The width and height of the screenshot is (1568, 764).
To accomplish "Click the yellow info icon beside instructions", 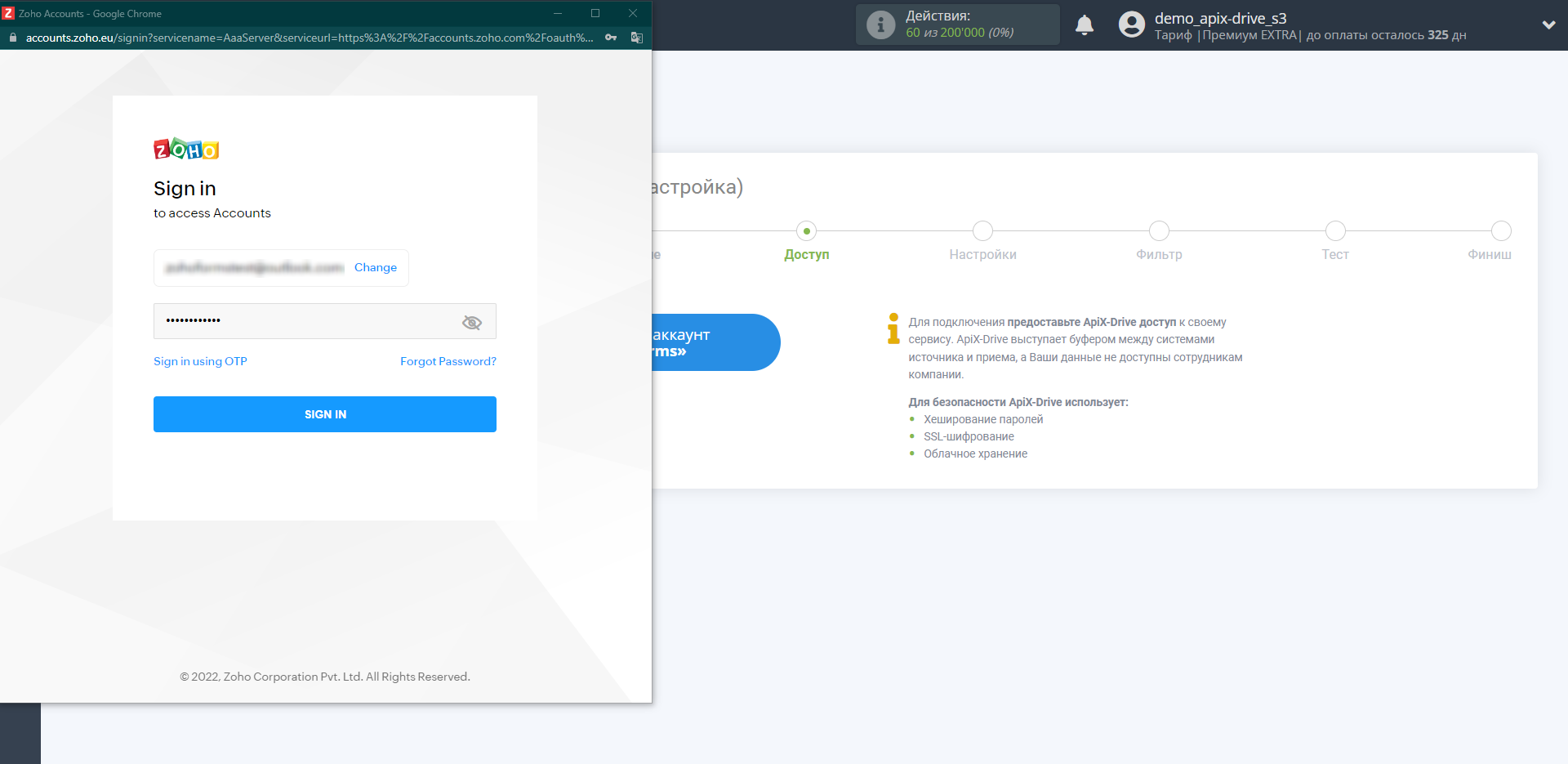I will (893, 328).
